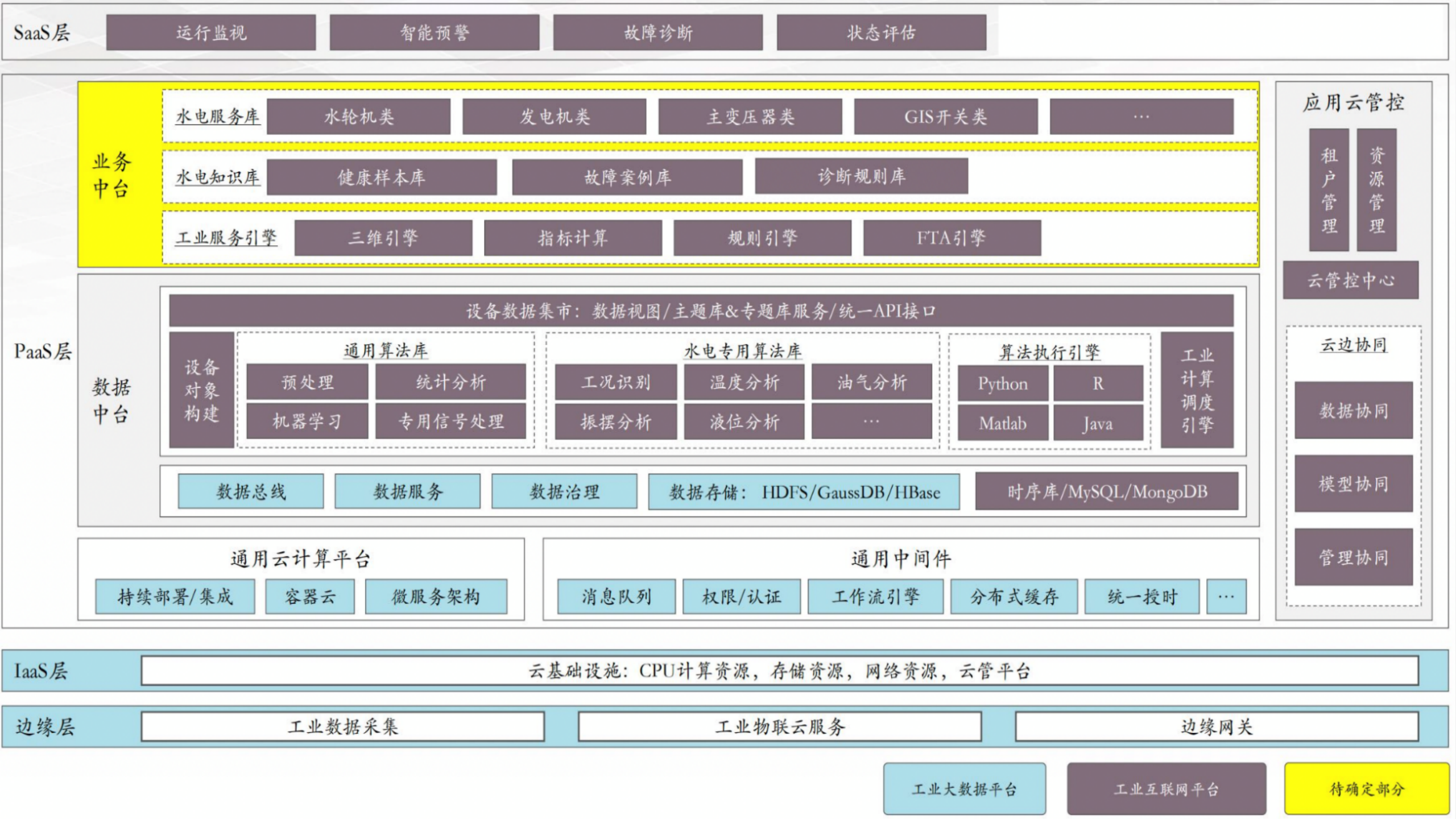Click the R engine box
Image resolution: width=1456 pixels, height=819 pixels.
[x=1098, y=383]
